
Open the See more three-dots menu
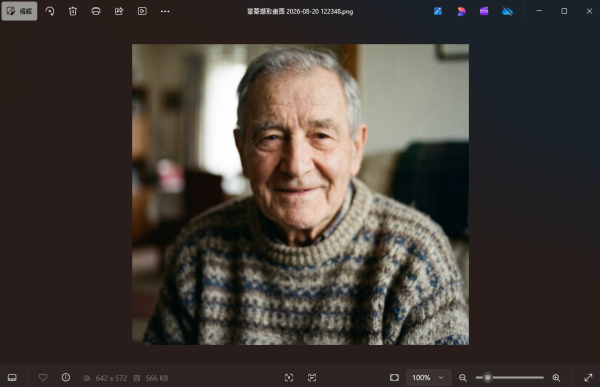coord(165,11)
